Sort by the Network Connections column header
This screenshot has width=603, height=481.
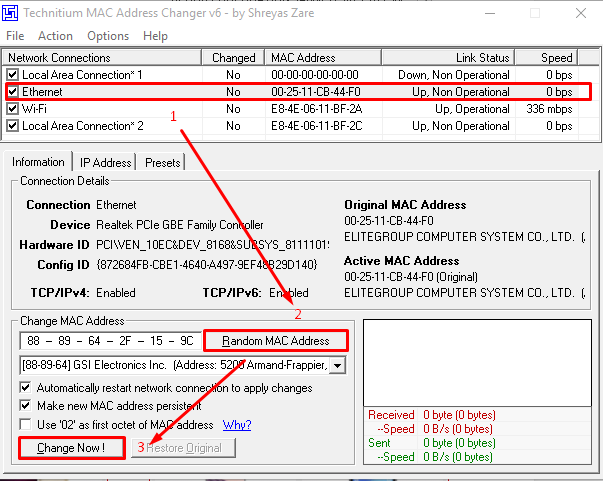coord(102,58)
